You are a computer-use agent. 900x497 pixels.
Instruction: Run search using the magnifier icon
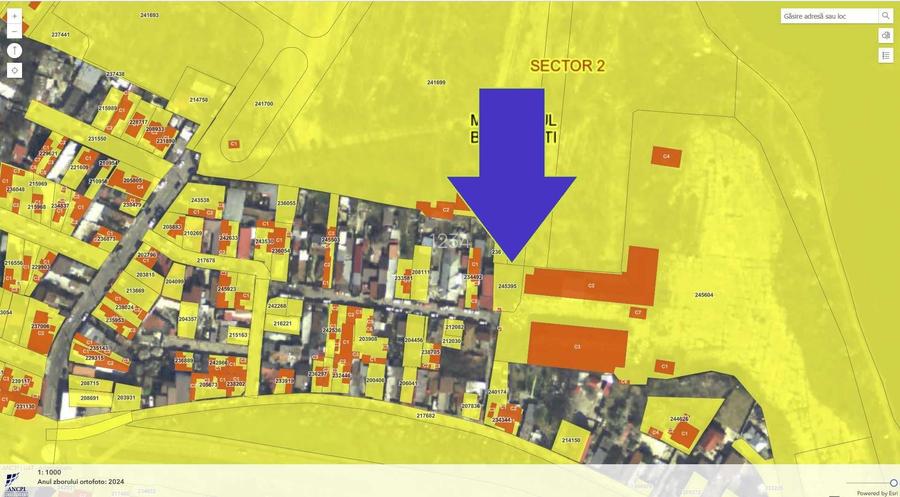pyautogui.click(x=886, y=16)
